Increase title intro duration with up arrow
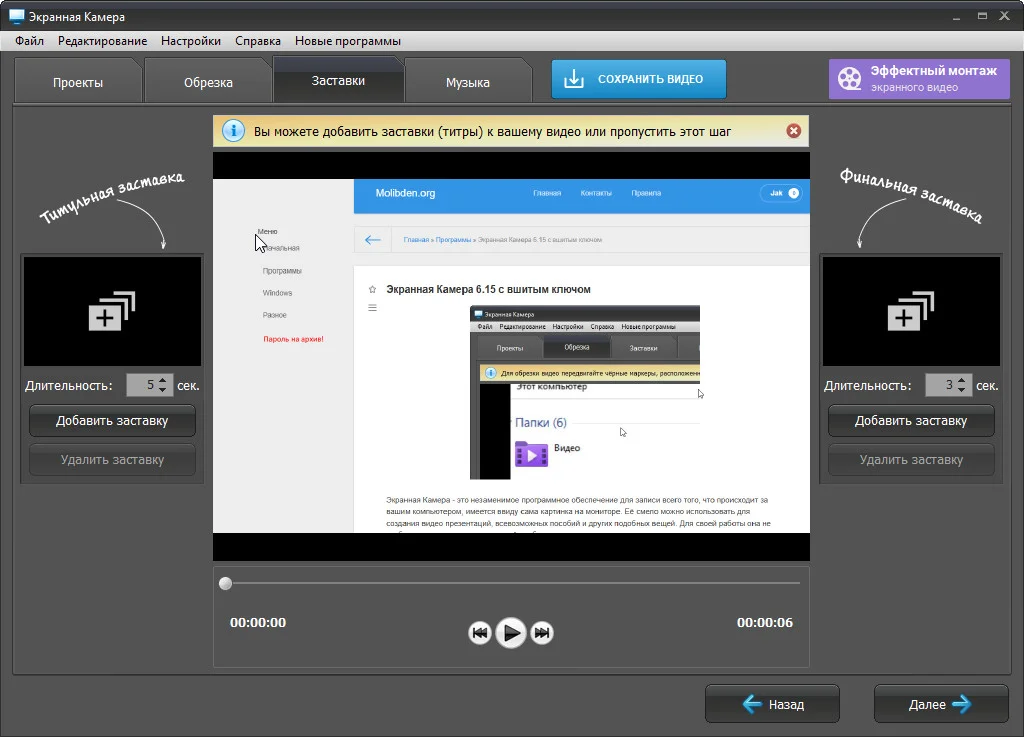Screen dimensions: 1024x737 164,380
